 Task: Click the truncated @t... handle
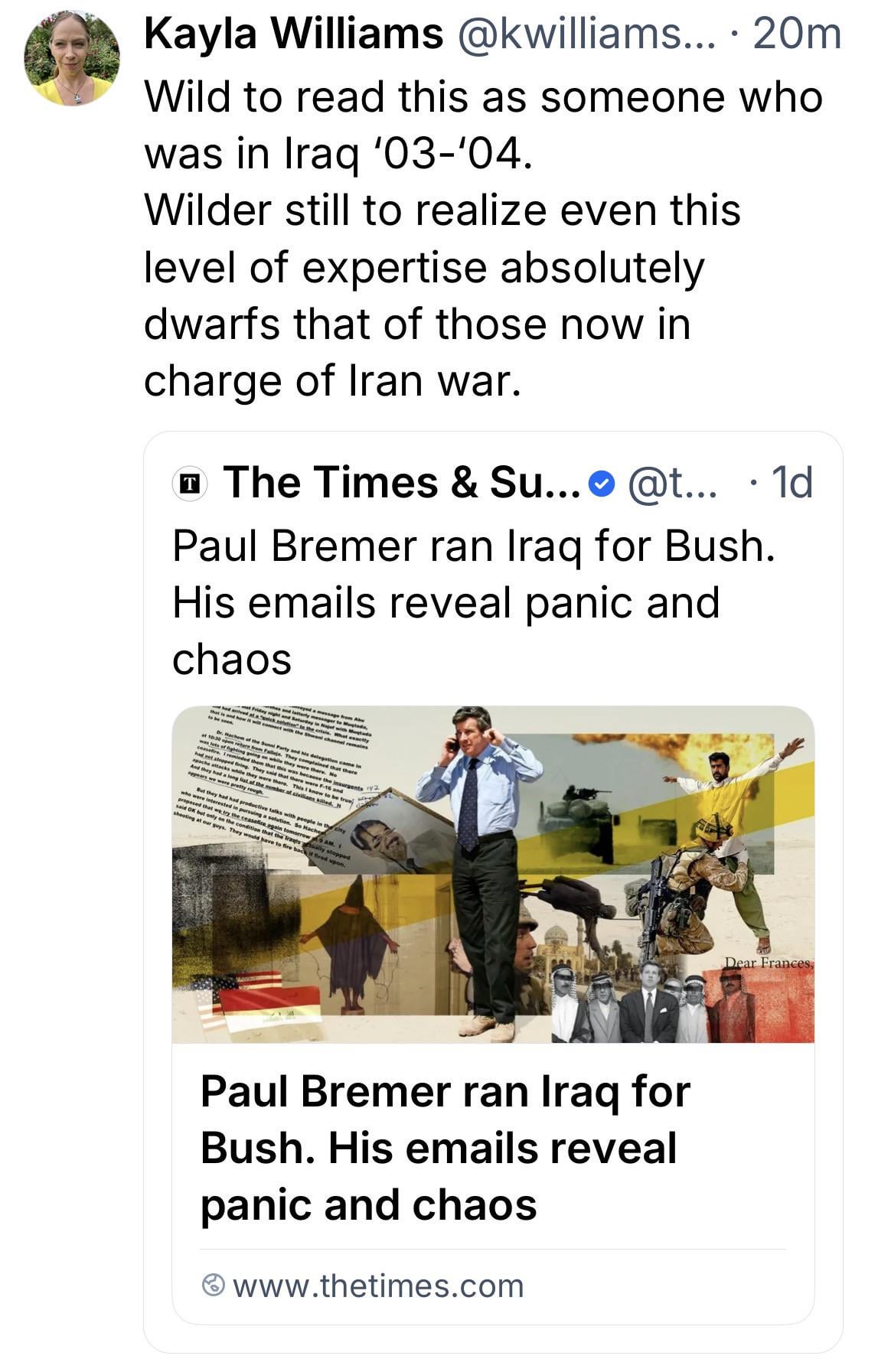672,482
